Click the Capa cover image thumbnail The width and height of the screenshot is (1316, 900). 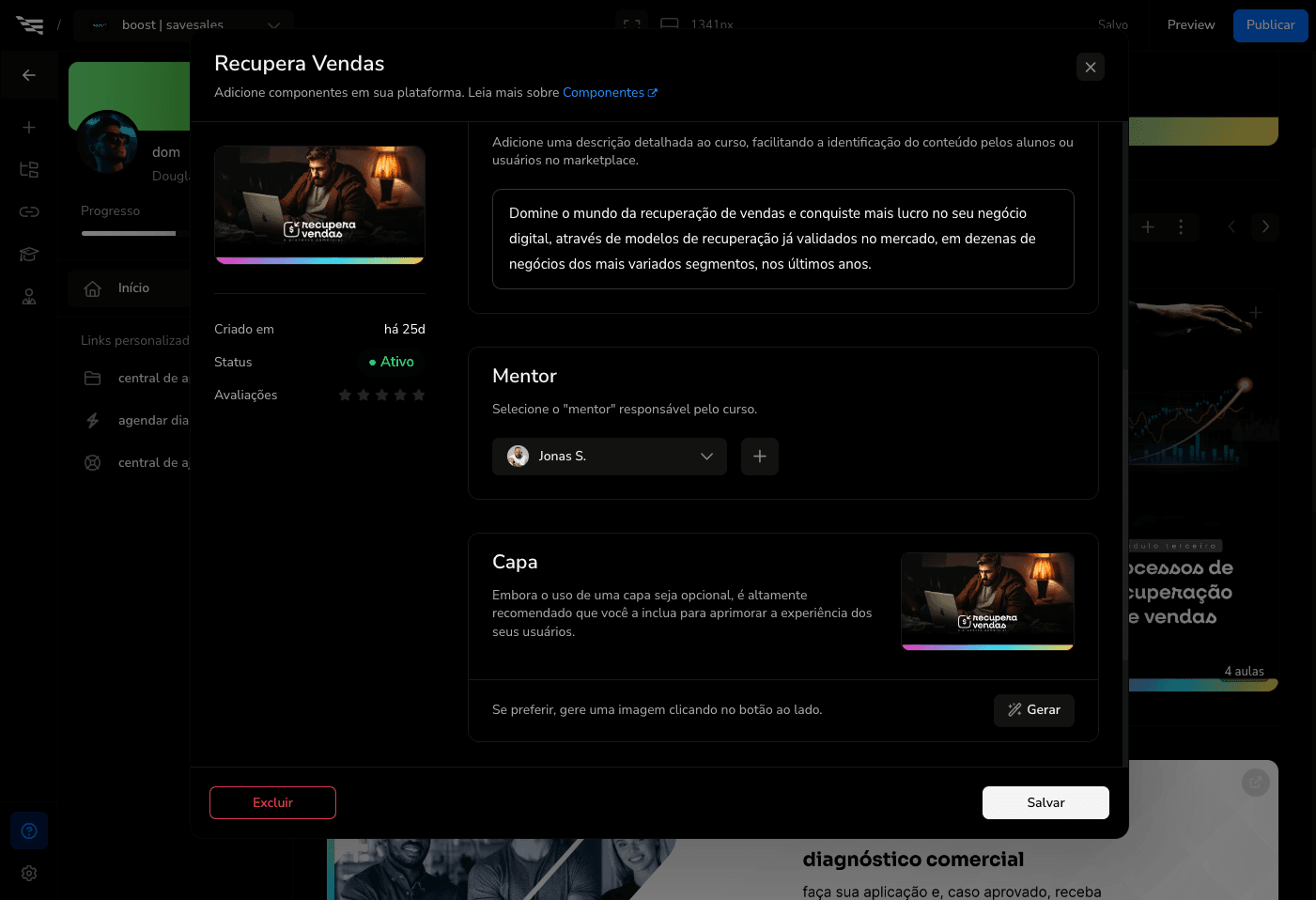point(987,601)
